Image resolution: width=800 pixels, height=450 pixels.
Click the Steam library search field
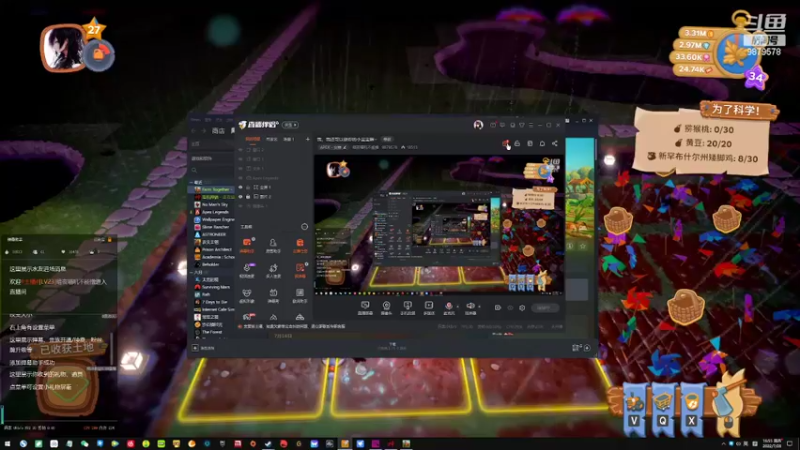point(212,170)
